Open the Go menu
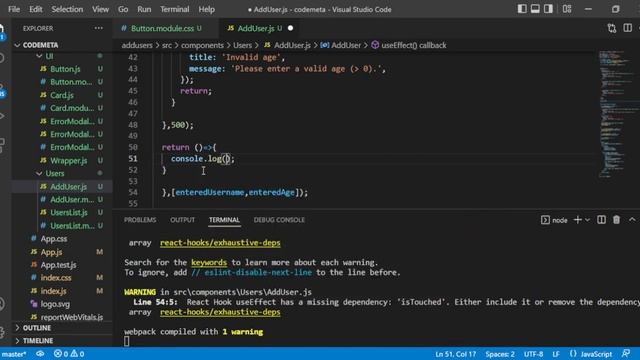The image size is (640, 360). click(x=123, y=9)
